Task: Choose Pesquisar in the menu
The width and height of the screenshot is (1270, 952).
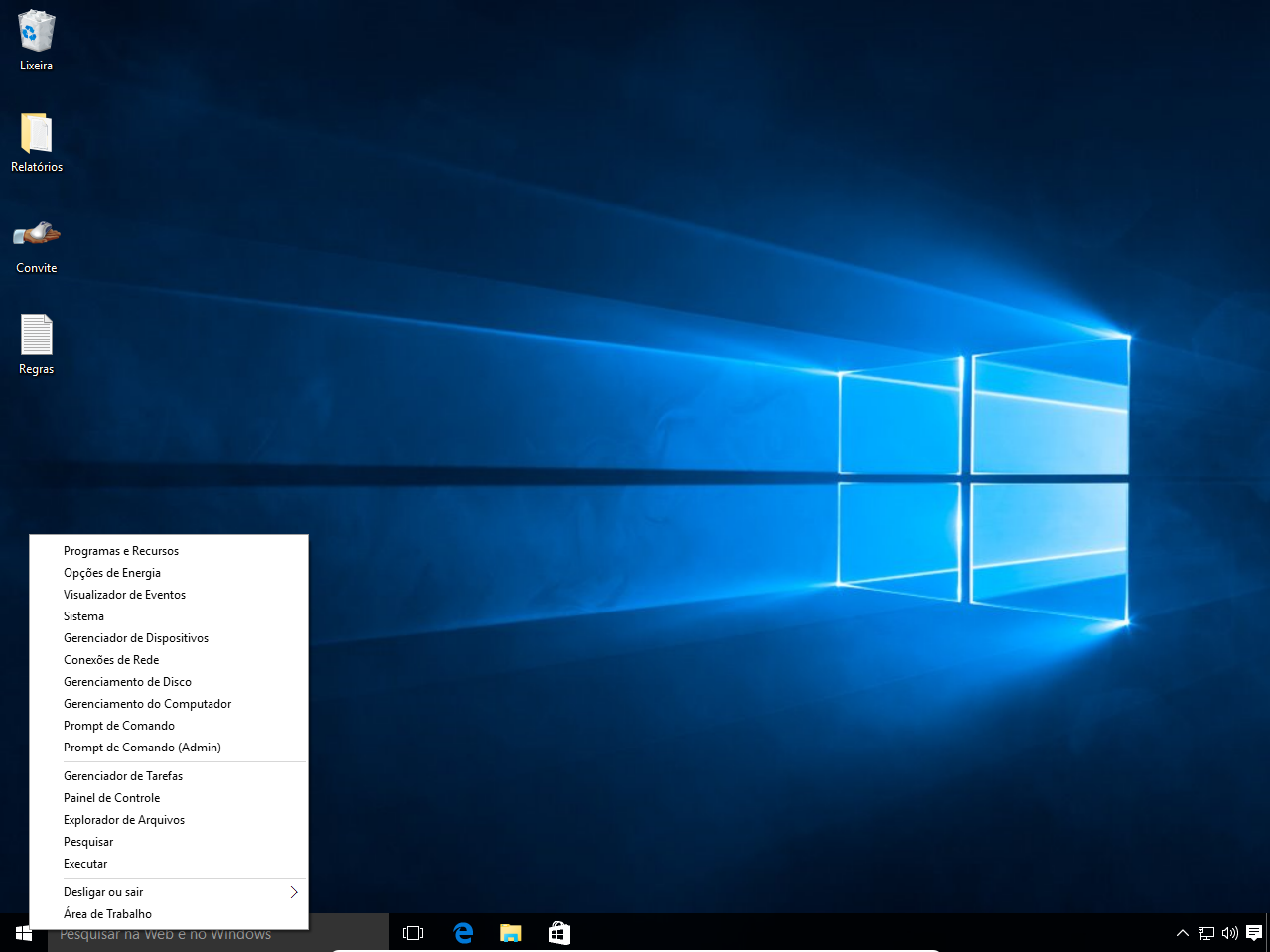Action: click(169, 842)
